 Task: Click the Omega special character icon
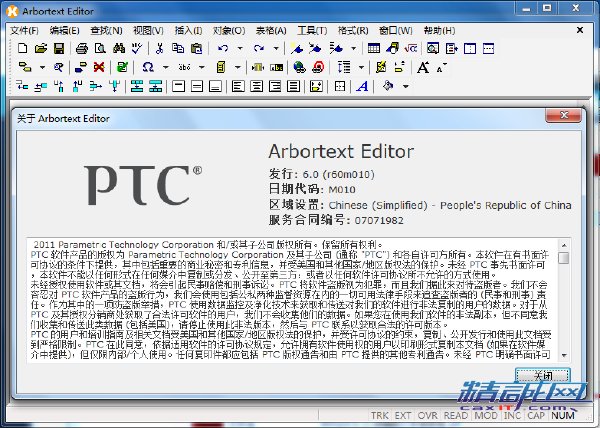coord(148,67)
